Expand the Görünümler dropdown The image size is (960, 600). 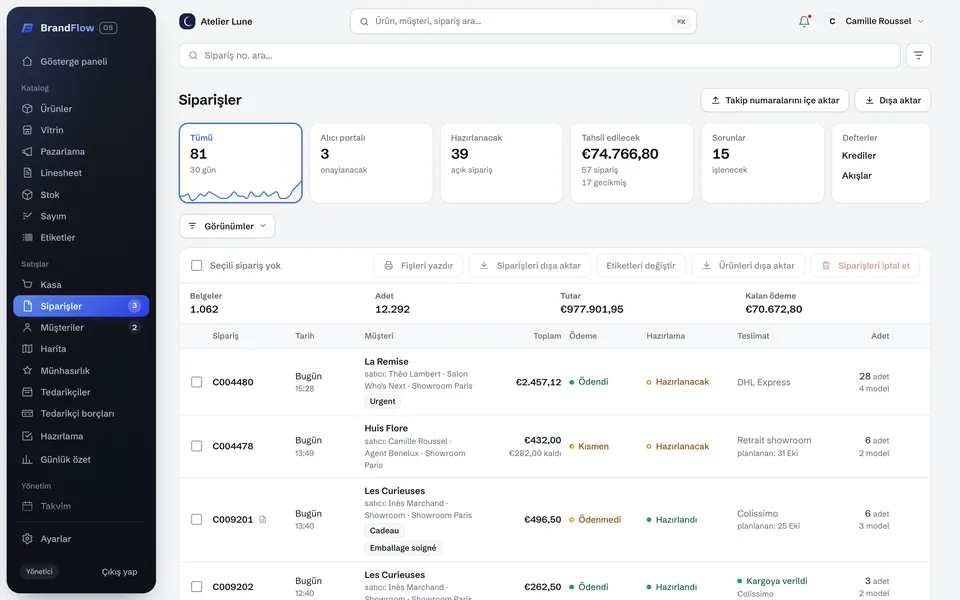(x=227, y=226)
